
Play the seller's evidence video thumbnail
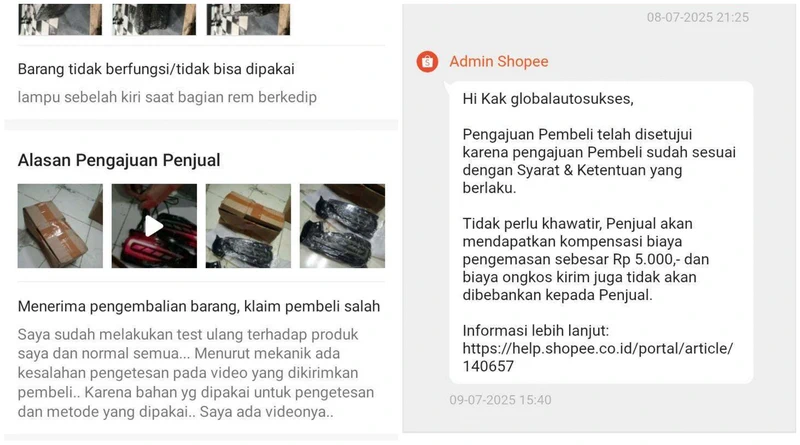pos(154,226)
